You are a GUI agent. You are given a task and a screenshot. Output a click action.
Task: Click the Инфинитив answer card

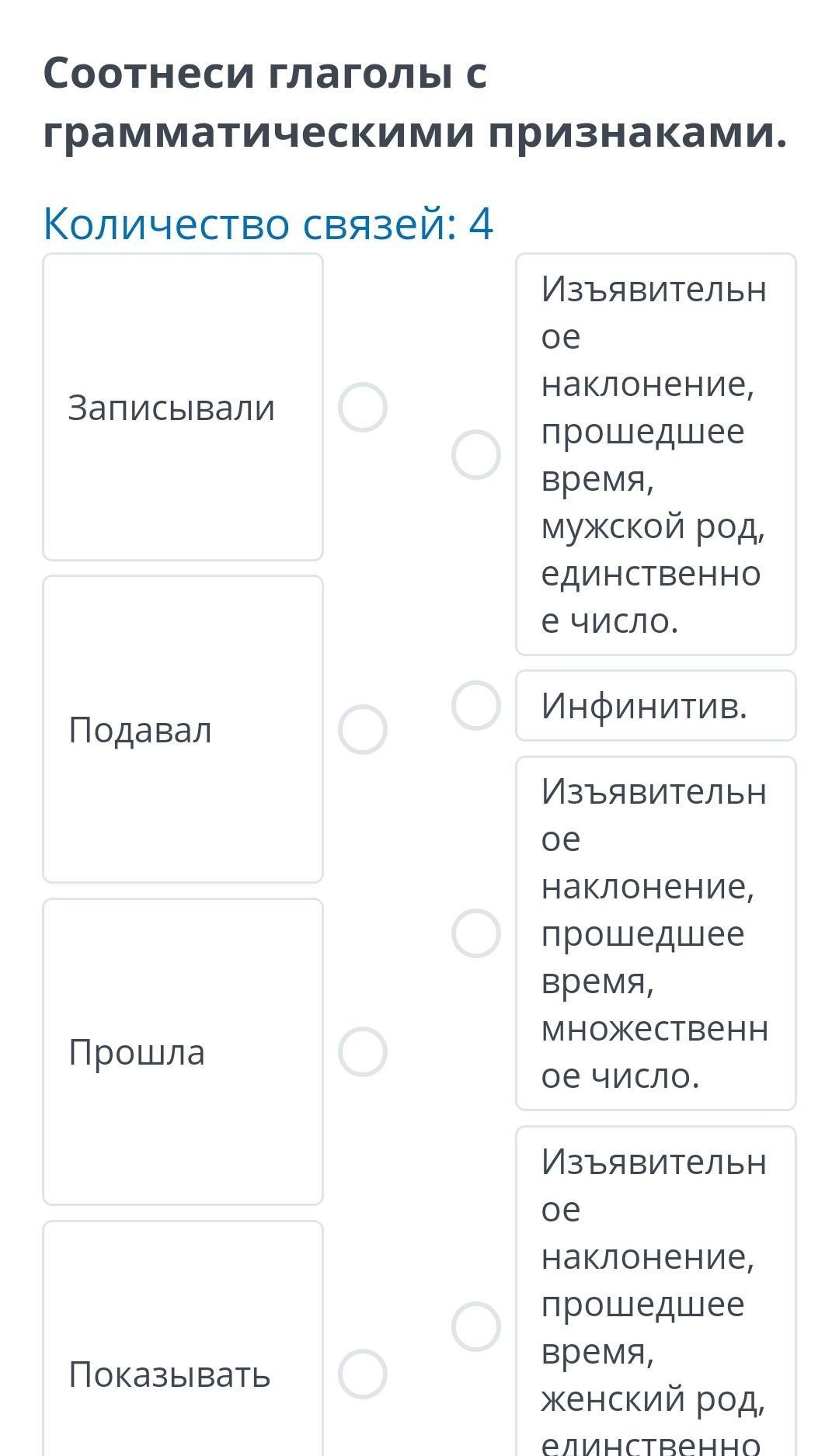[655, 706]
